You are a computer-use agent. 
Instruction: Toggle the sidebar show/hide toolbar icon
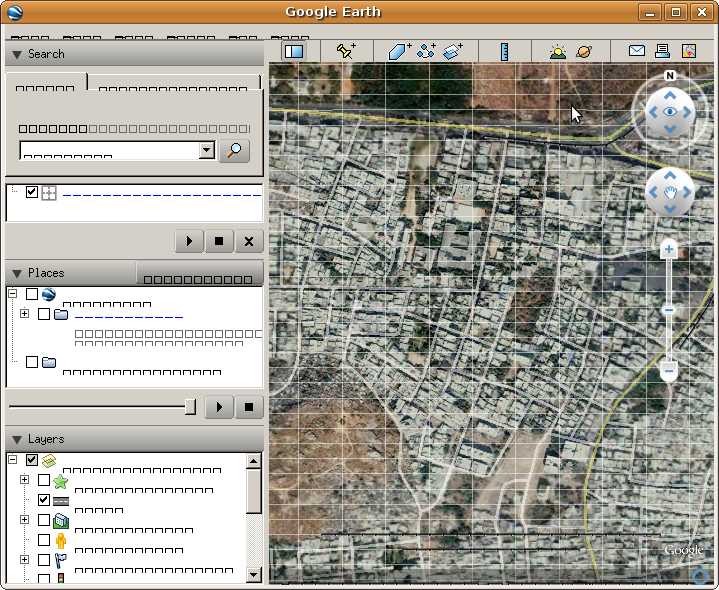tap(293, 52)
